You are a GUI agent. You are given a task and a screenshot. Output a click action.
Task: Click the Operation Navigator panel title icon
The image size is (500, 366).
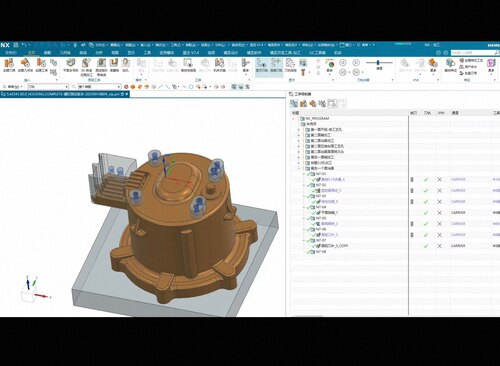coord(291,94)
